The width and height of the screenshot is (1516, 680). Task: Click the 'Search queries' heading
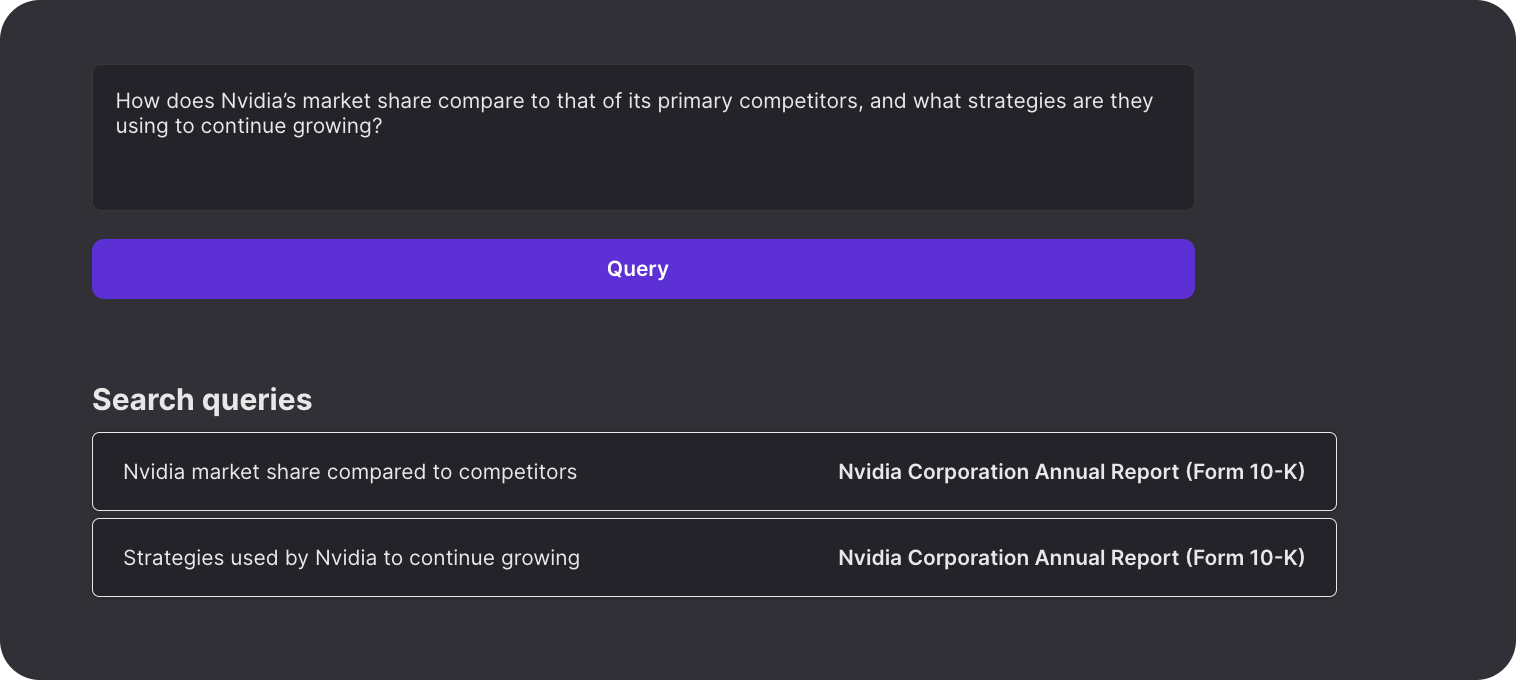202,400
